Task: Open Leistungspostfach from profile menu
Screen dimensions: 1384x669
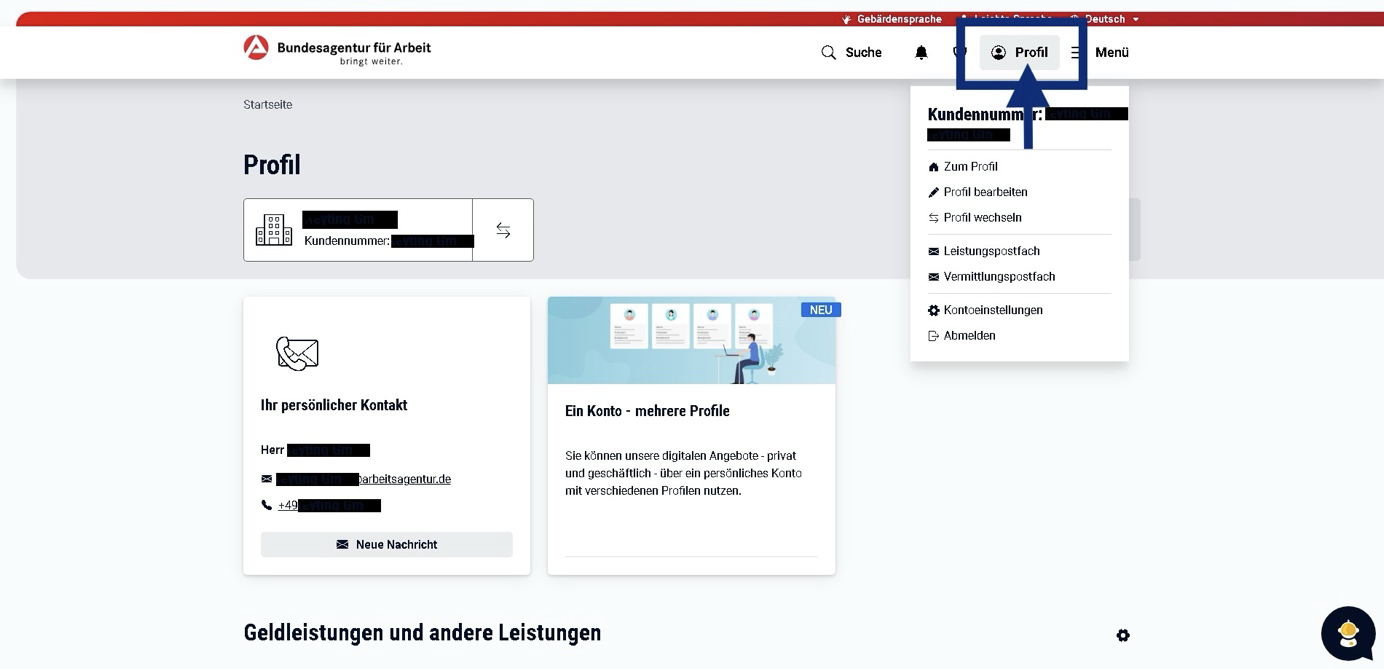Action: pos(991,251)
